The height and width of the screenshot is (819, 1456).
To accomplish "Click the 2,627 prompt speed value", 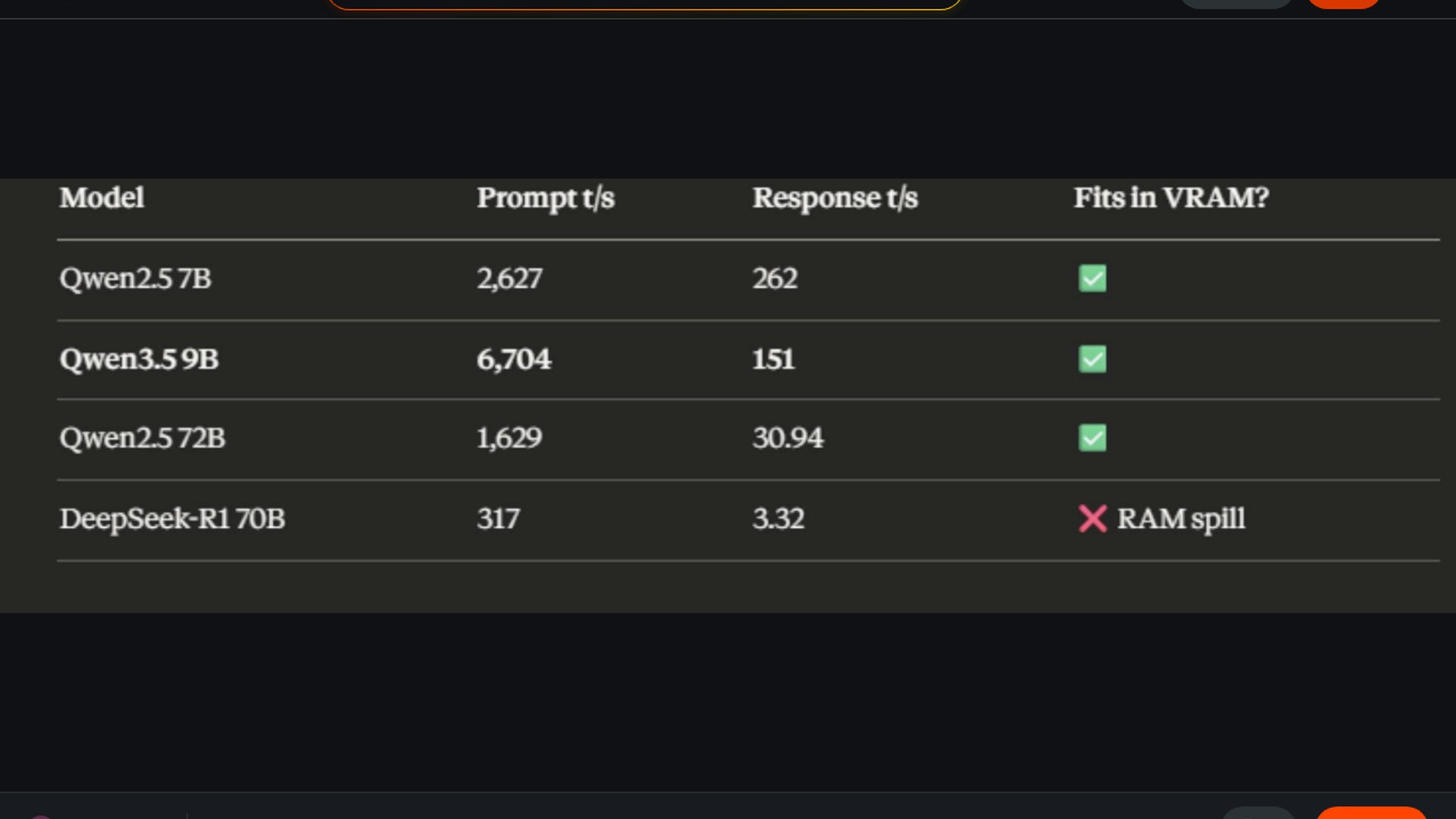I will coord(509,278).
